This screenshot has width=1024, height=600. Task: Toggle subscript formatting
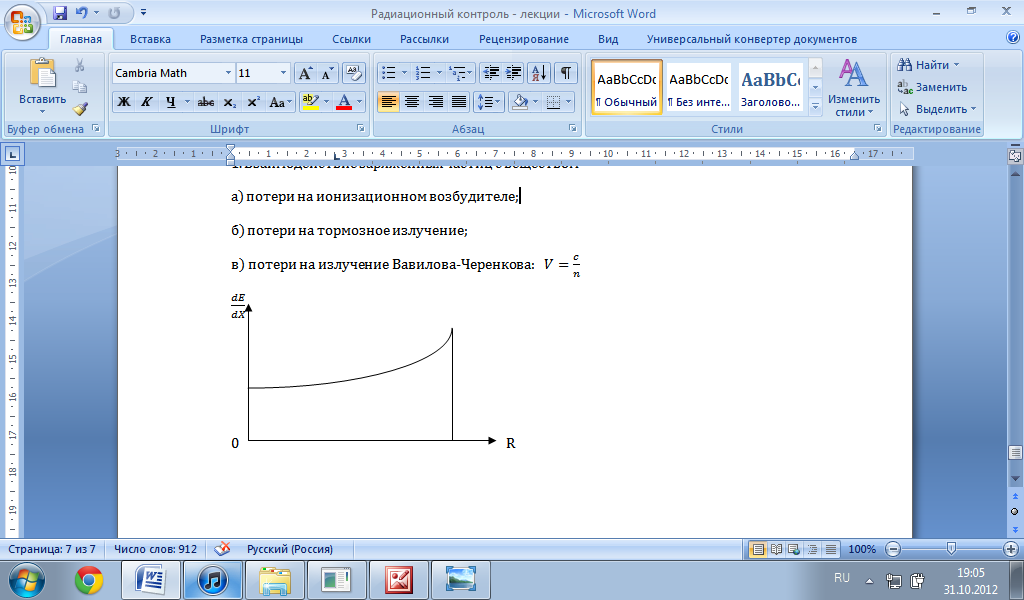(x=229, y=102)
